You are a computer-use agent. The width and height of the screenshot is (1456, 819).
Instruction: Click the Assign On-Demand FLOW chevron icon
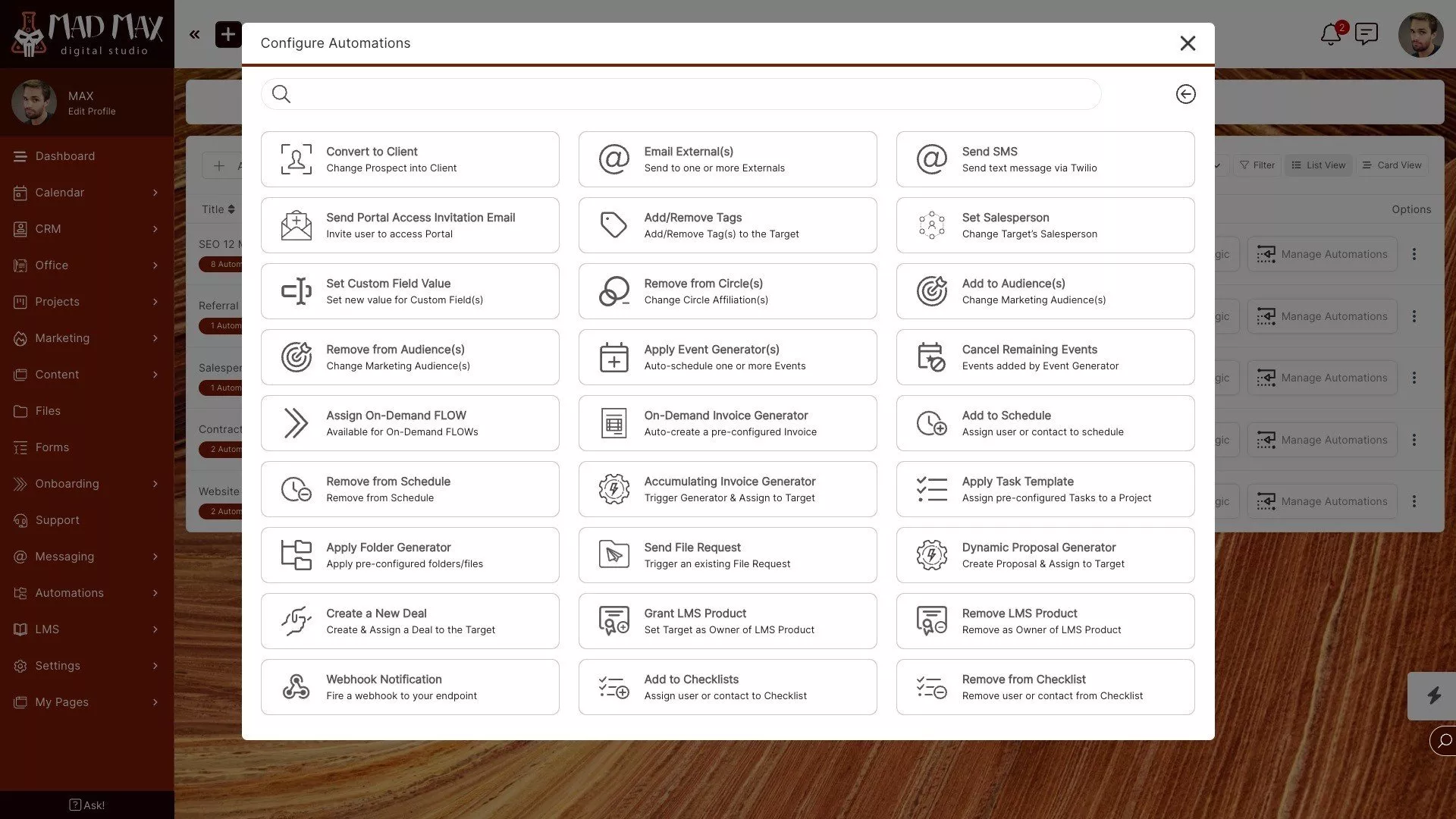296,423
